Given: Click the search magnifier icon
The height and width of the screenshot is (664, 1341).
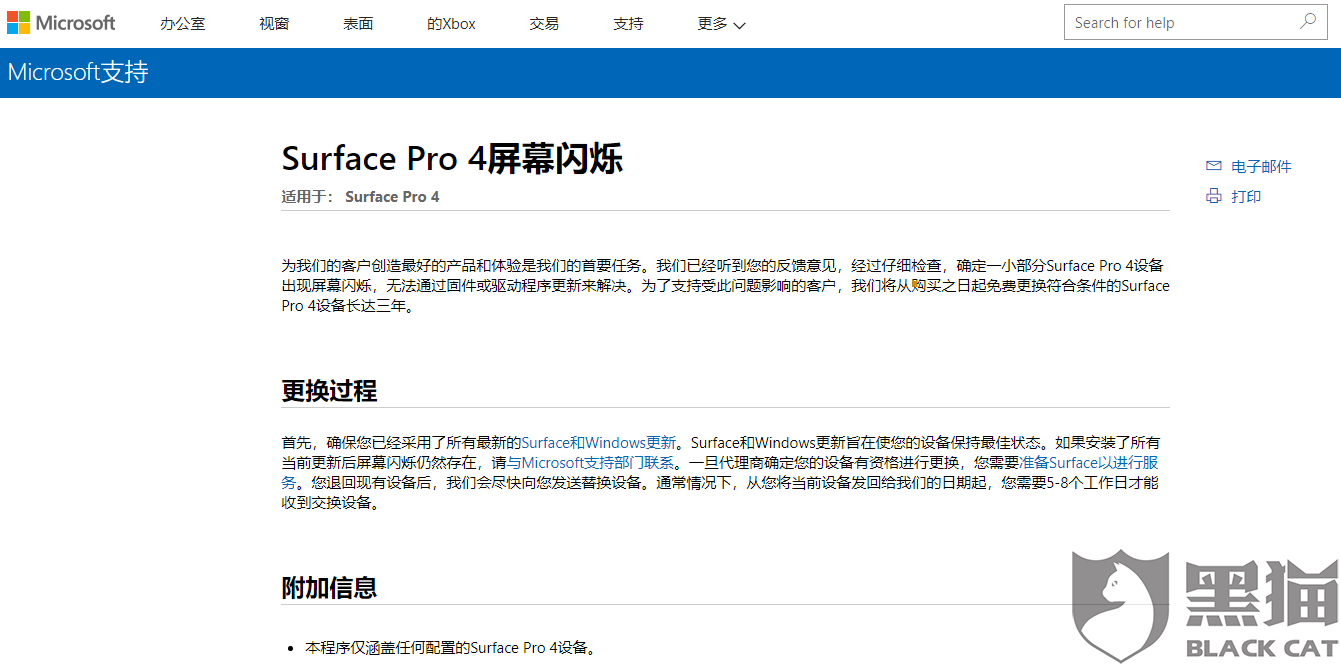Looking at the screenshot, I should pos(1308,21).
